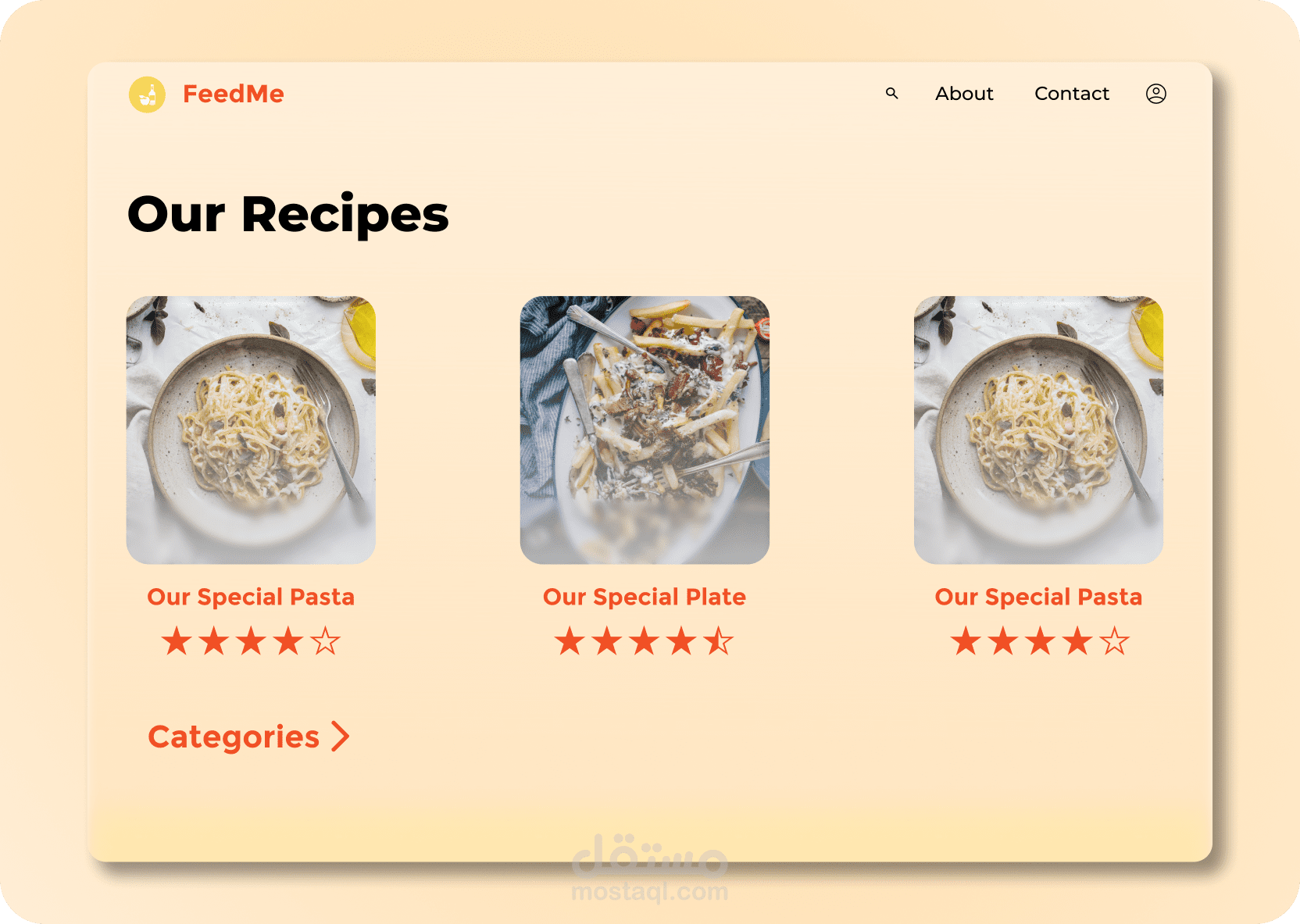Open the Categories link

coord(234,737)
